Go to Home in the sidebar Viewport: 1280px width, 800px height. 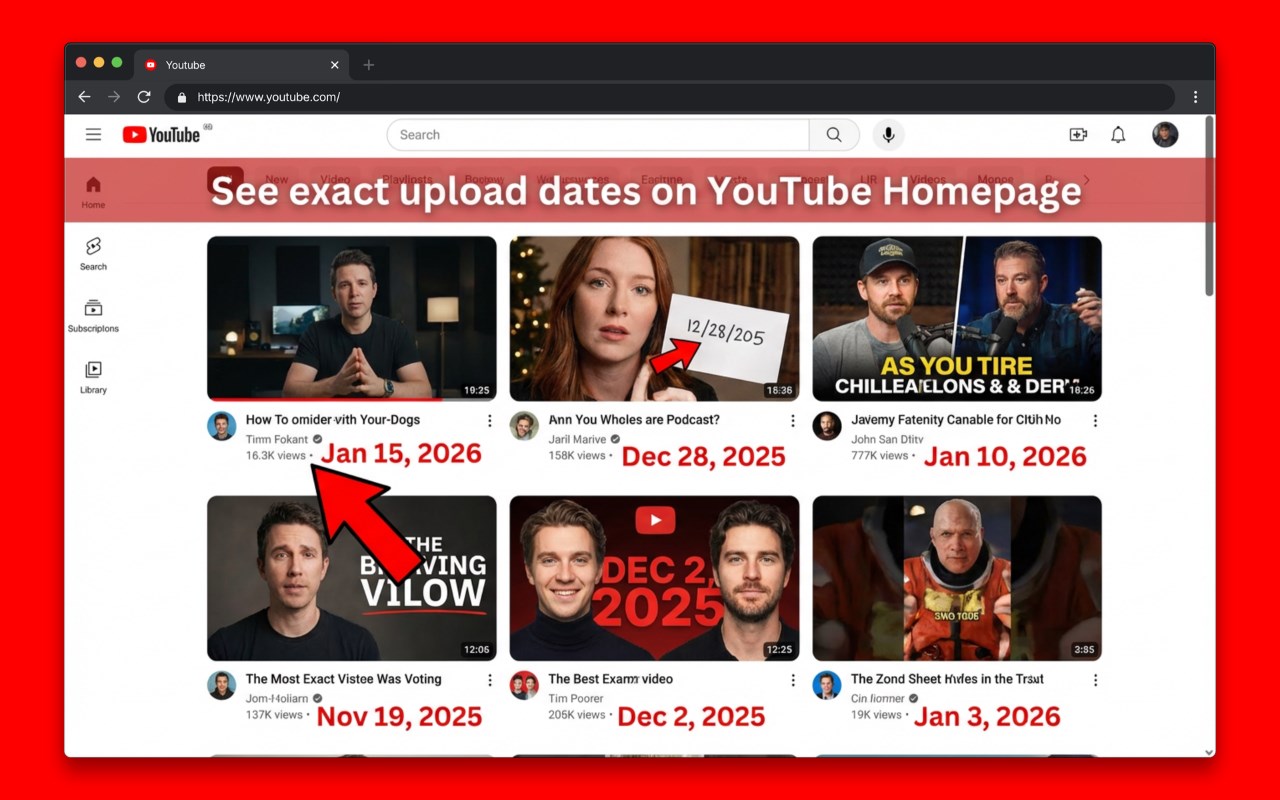(x=93, y=192)
